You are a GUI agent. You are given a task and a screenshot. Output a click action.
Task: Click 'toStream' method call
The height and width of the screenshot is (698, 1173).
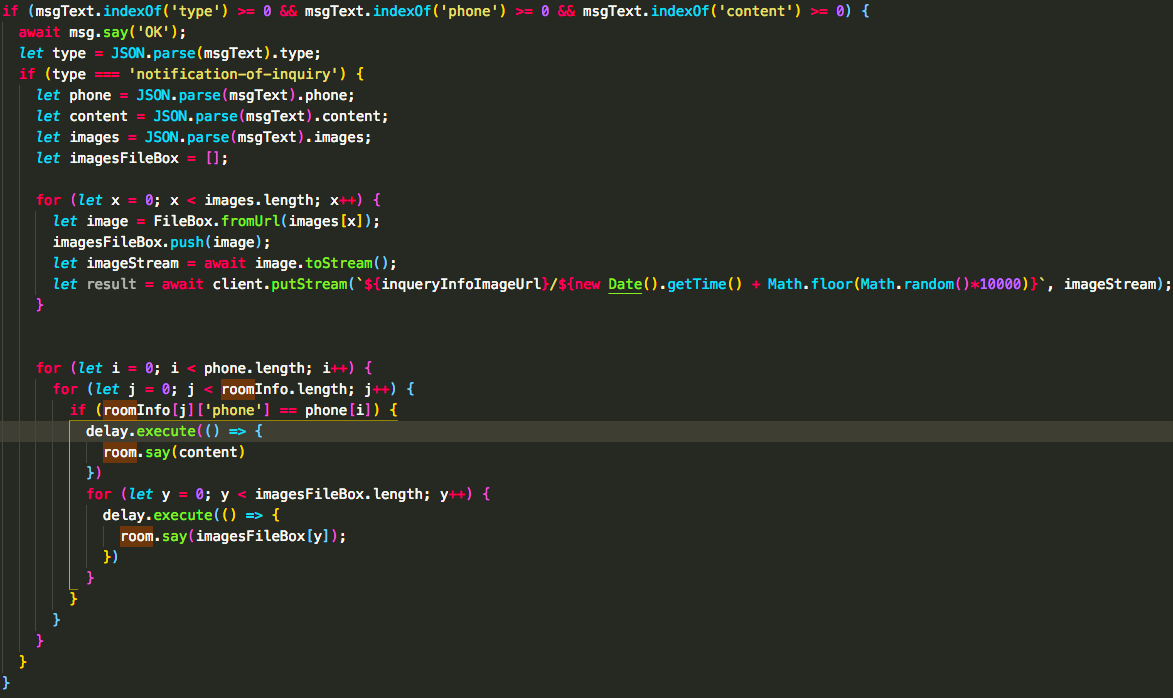pyautogui.click(x=339, y=263)
